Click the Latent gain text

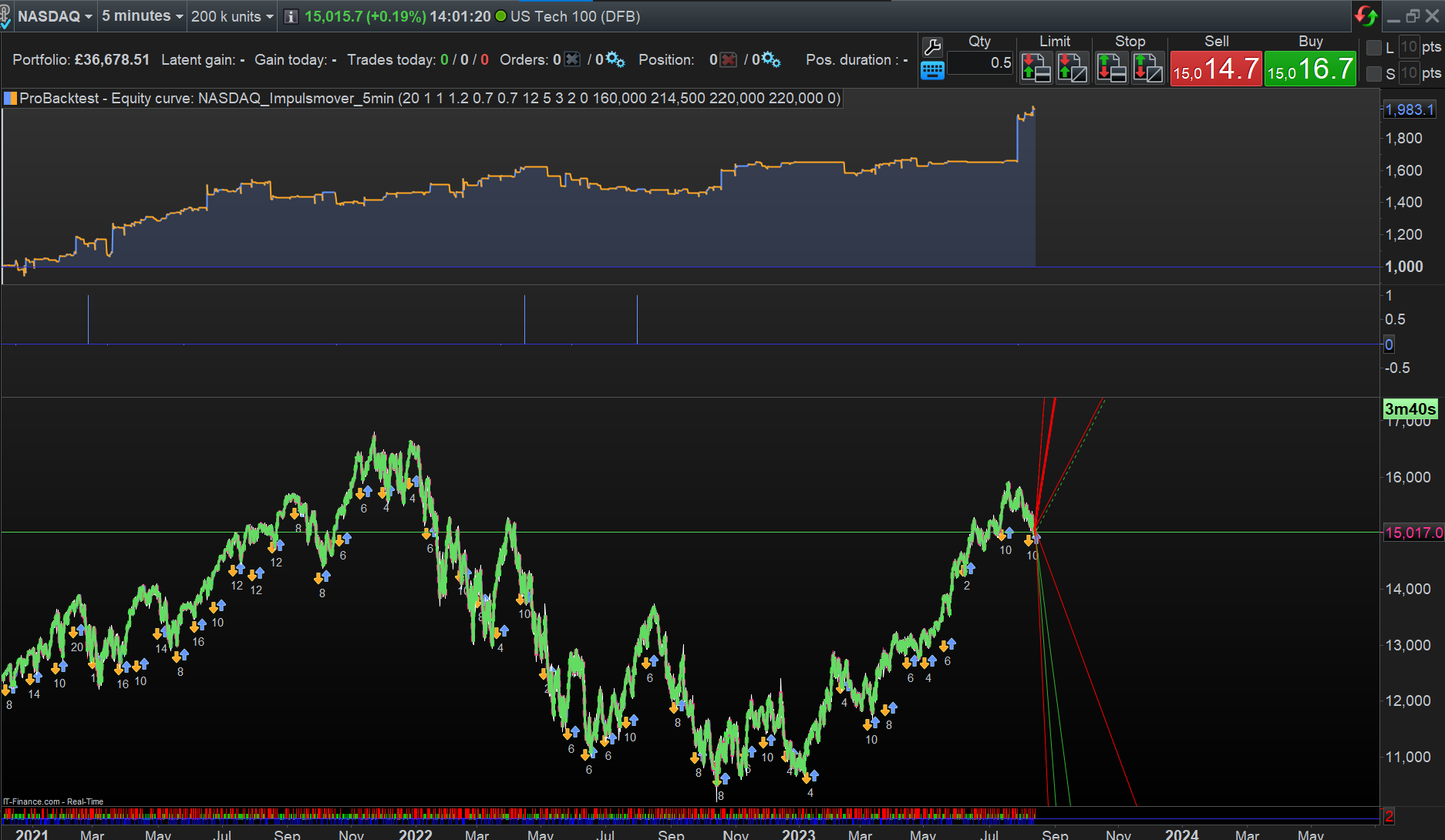203,59
